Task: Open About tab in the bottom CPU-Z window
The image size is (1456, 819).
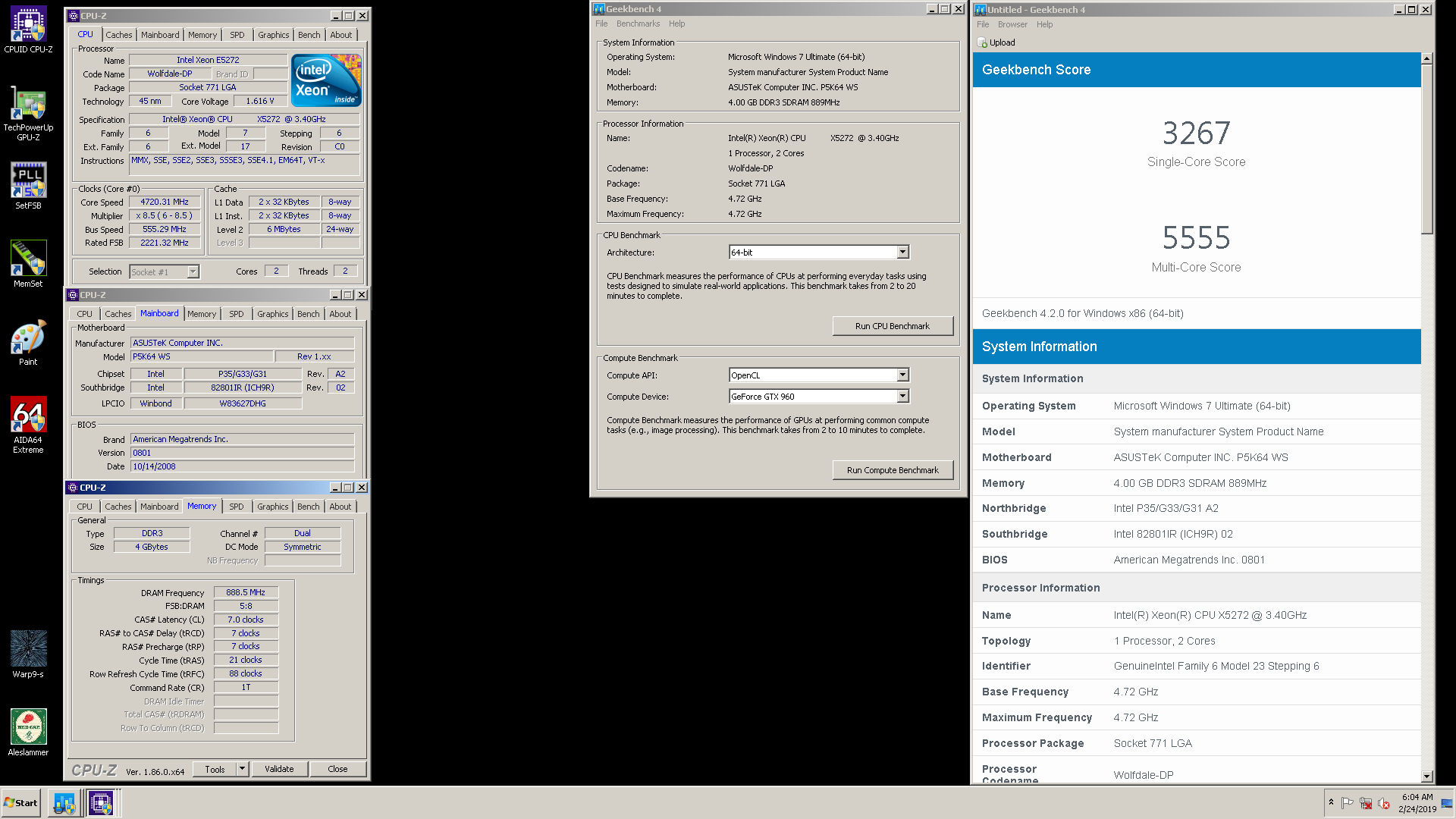Action: pyautogui.click(x=340, y=507)
